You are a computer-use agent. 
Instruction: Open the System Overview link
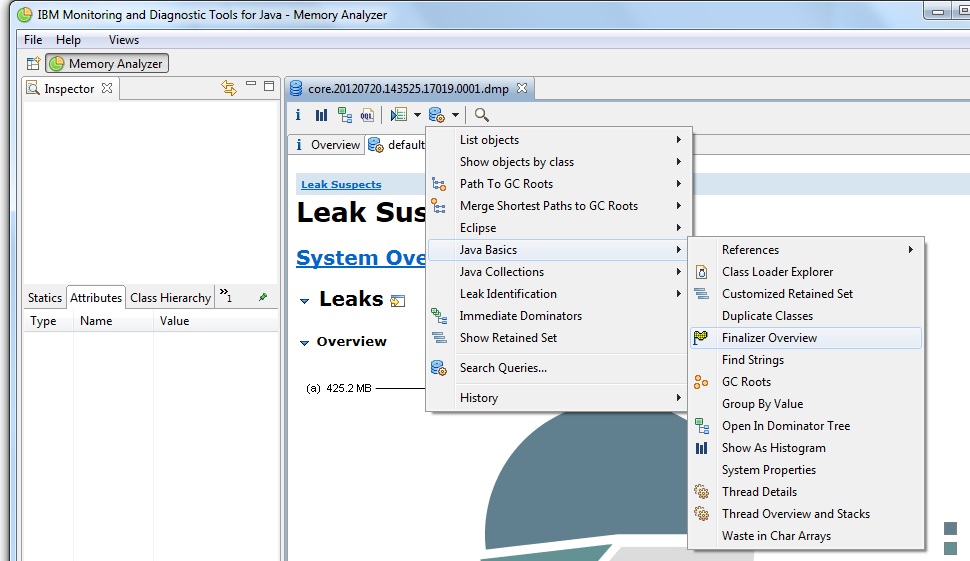[x=361, y=257]
